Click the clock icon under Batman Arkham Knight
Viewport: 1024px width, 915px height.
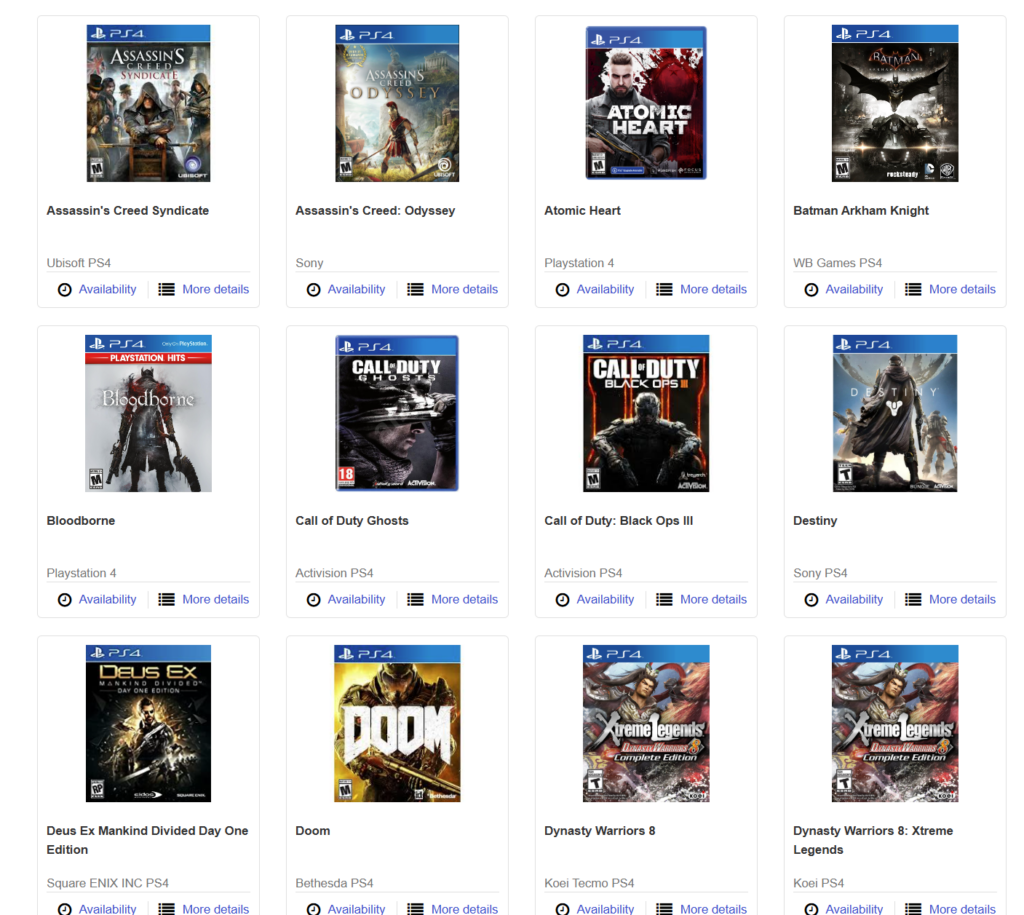[811, 289]
